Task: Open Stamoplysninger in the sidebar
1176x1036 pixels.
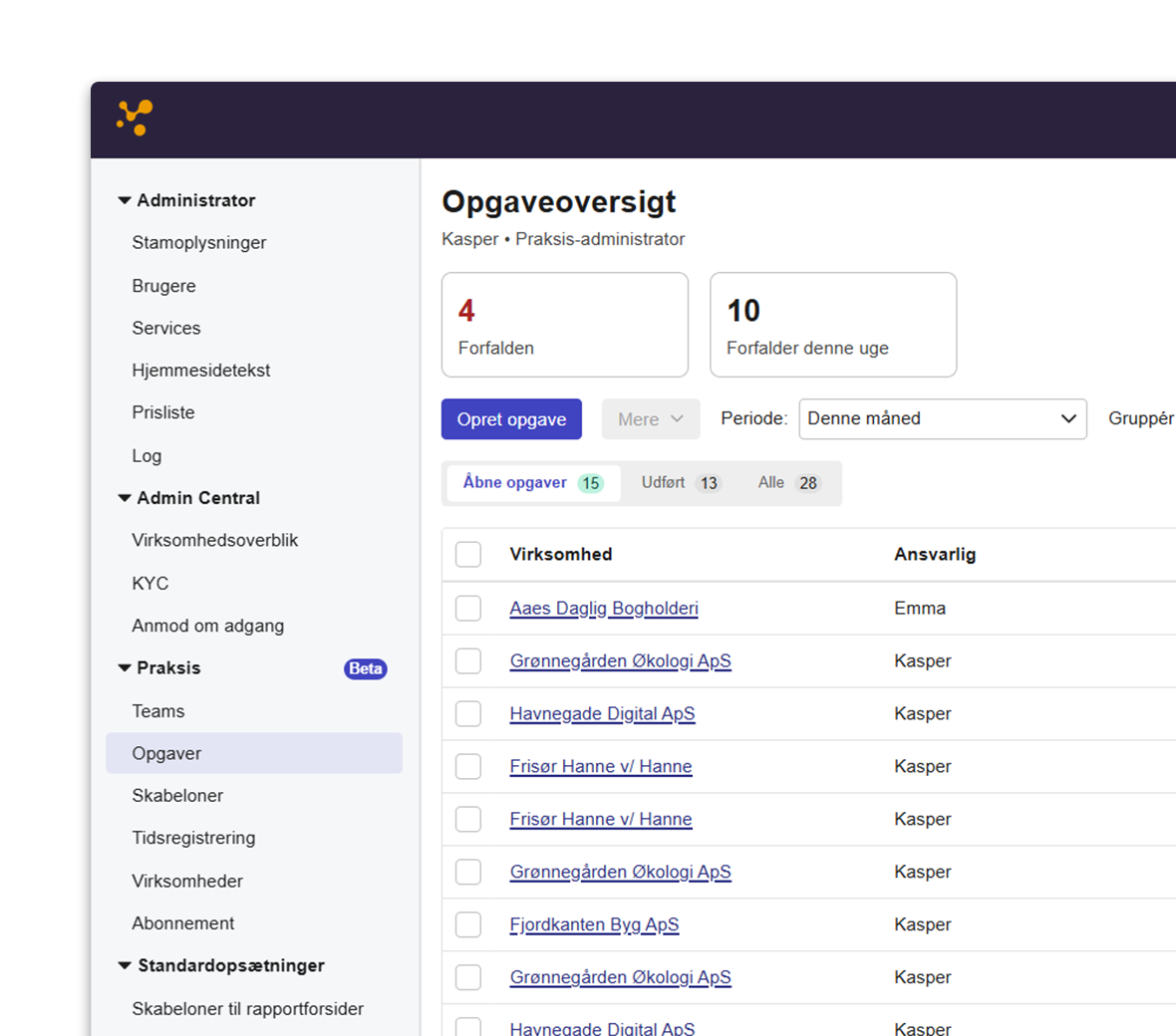Action: tap(198, 243)
